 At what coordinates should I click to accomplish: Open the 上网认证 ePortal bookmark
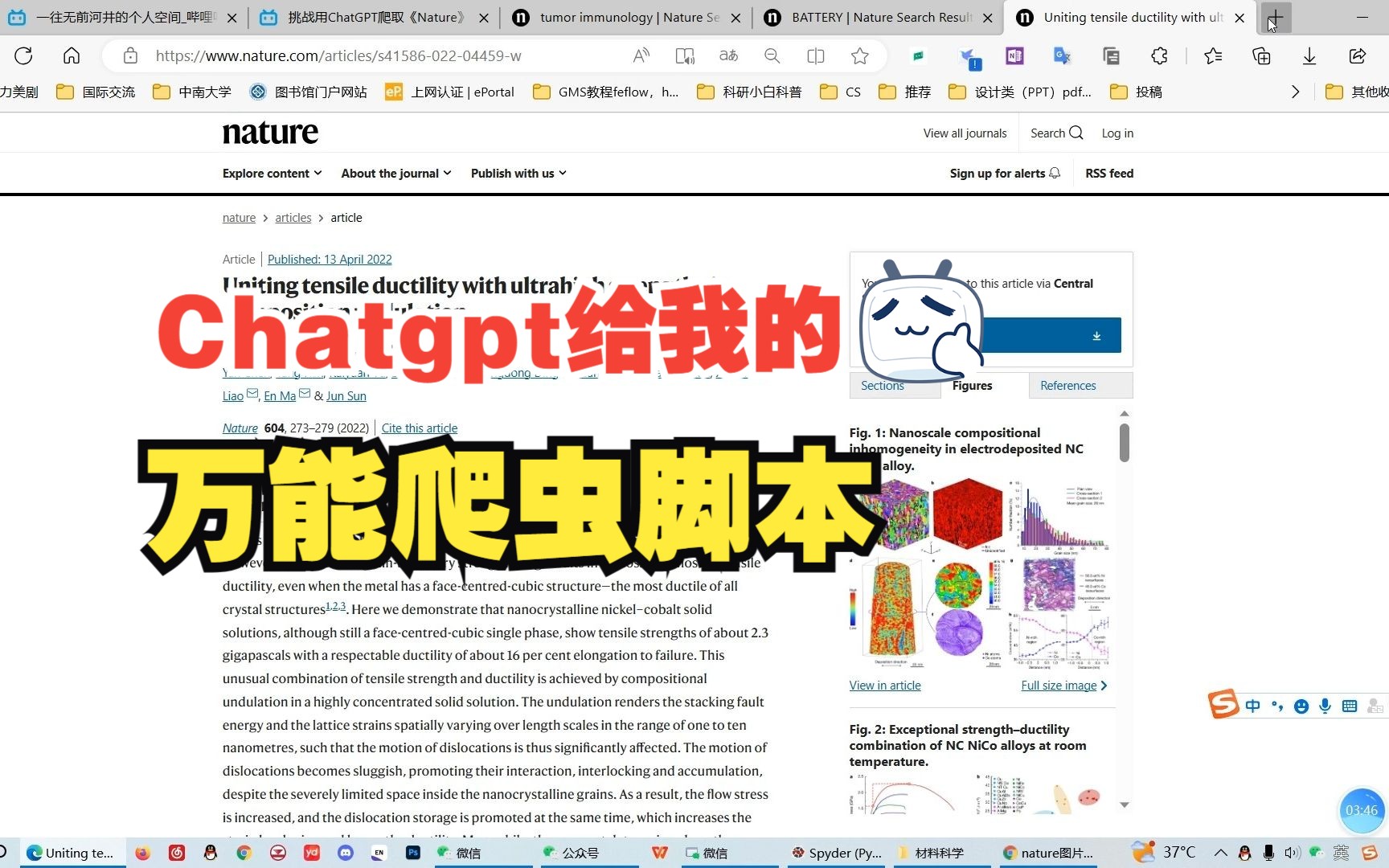pyautogui.click(x=450, y=92)
